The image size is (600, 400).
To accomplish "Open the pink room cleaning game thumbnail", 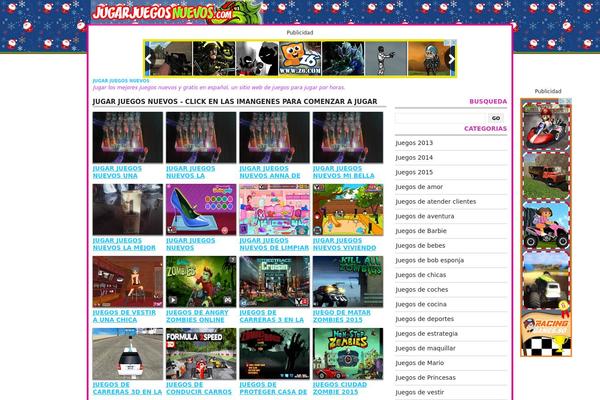I will (274, 210).
